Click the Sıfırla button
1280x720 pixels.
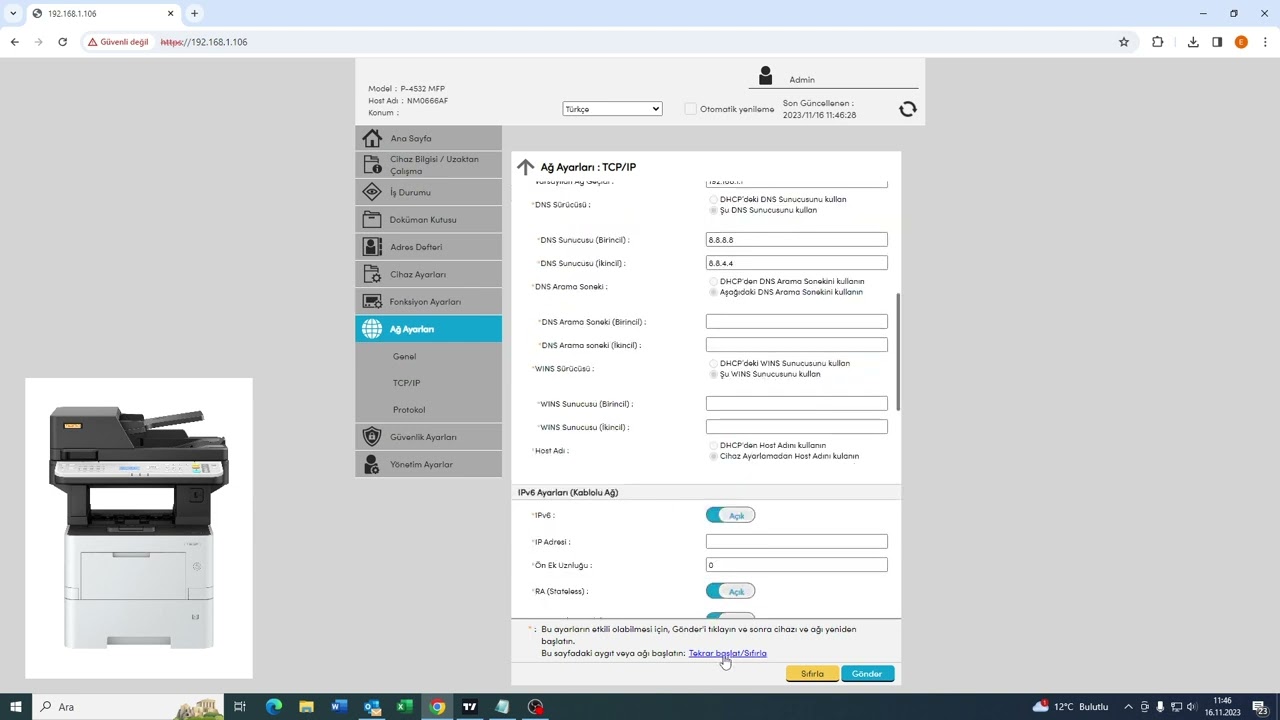pos(812,674)
